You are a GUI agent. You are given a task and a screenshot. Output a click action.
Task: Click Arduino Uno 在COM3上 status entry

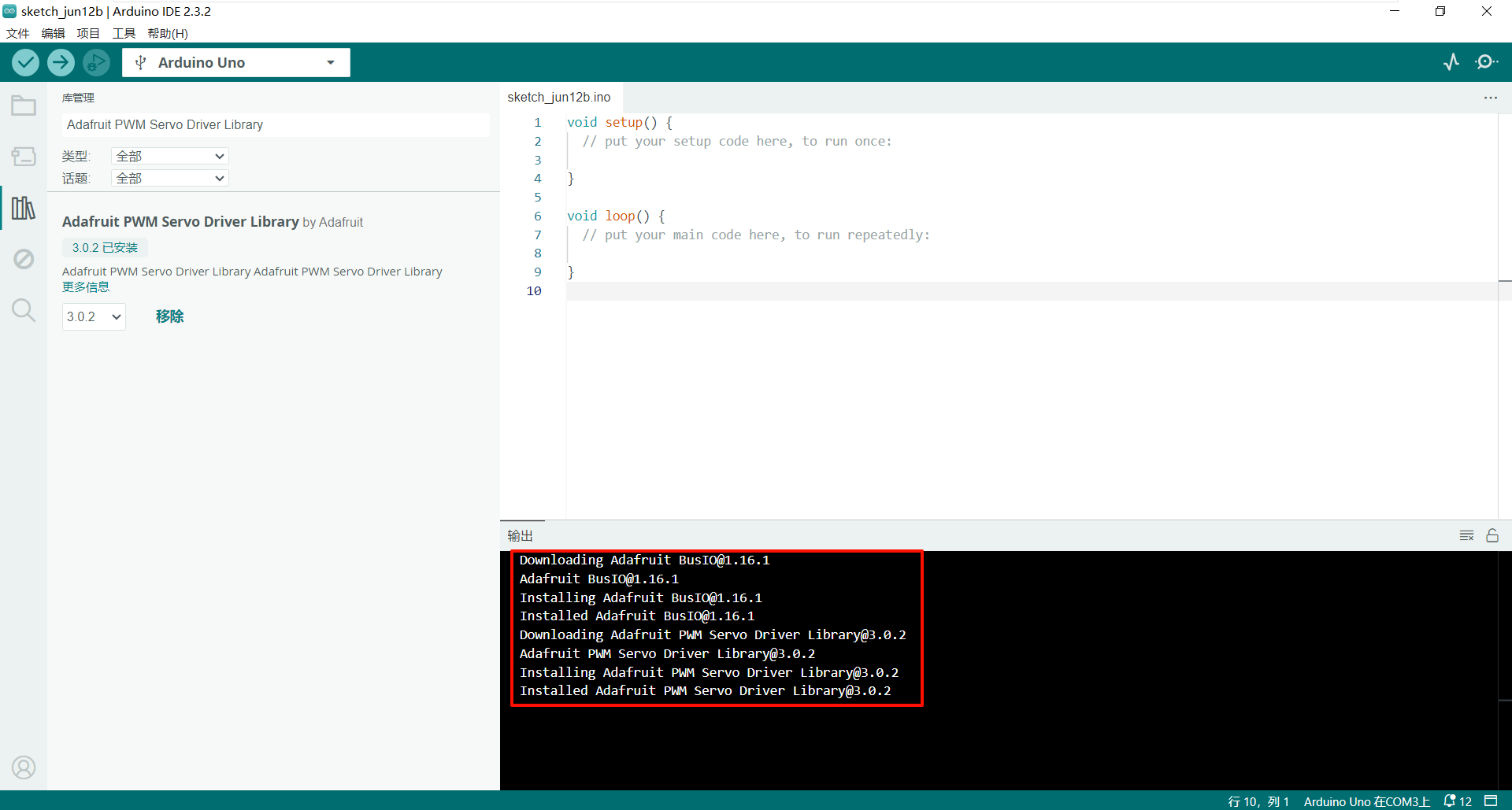click(x=1366, y=801)
